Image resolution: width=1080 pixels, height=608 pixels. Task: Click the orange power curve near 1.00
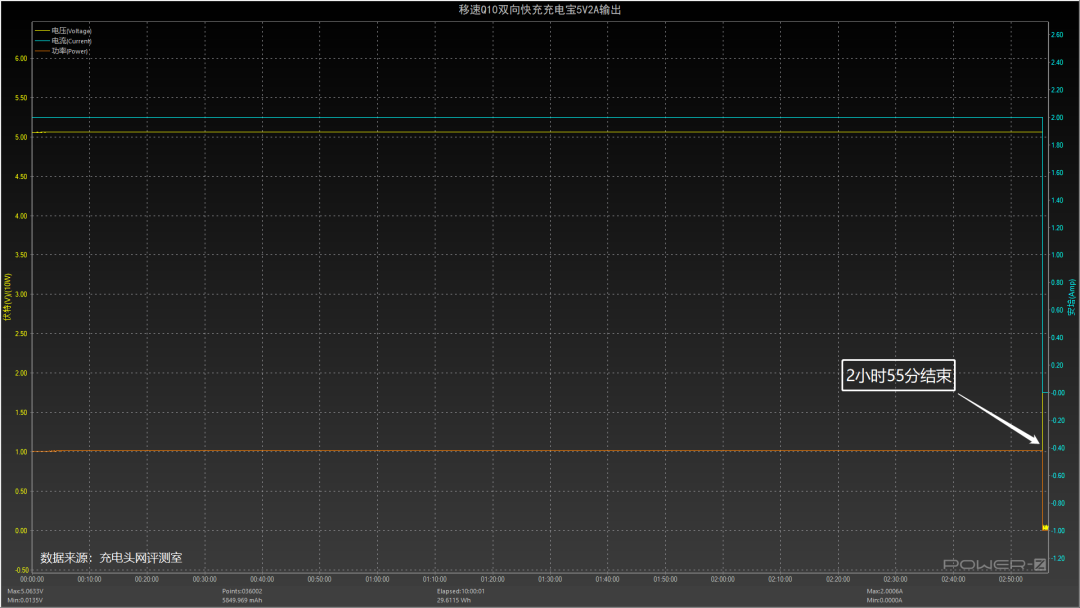pyautogui.click(x=537, y=451)
